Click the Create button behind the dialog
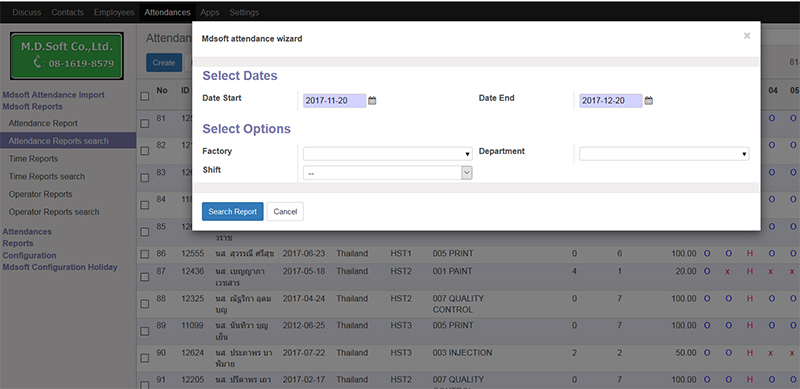This screenshot has height=389, width=800. 164,63
